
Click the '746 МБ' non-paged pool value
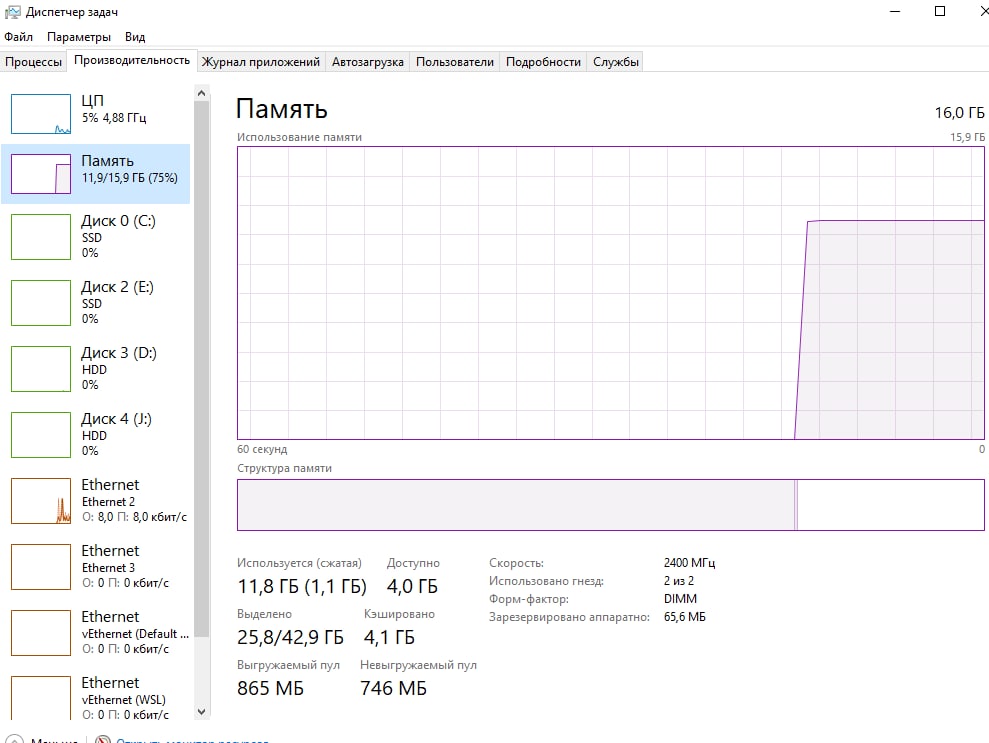[394, 689]
